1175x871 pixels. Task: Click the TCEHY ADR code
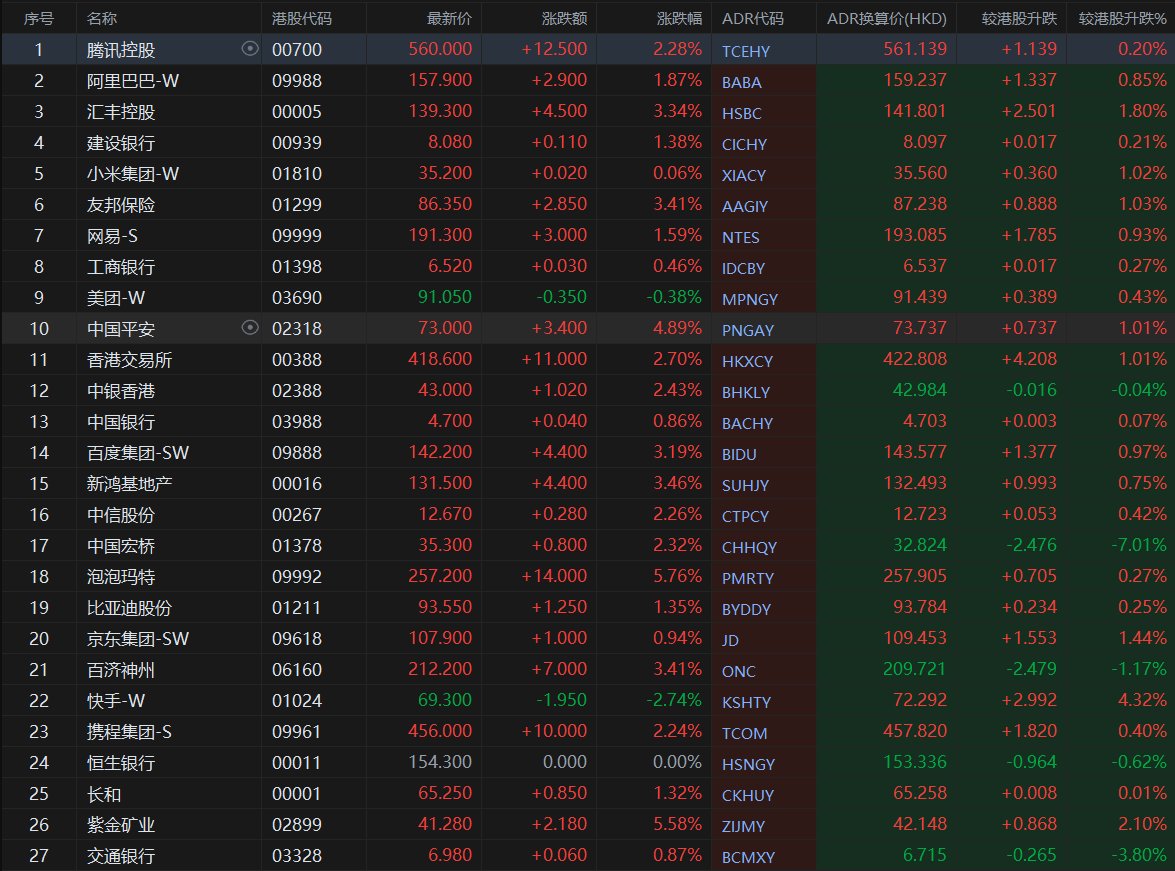746,51
